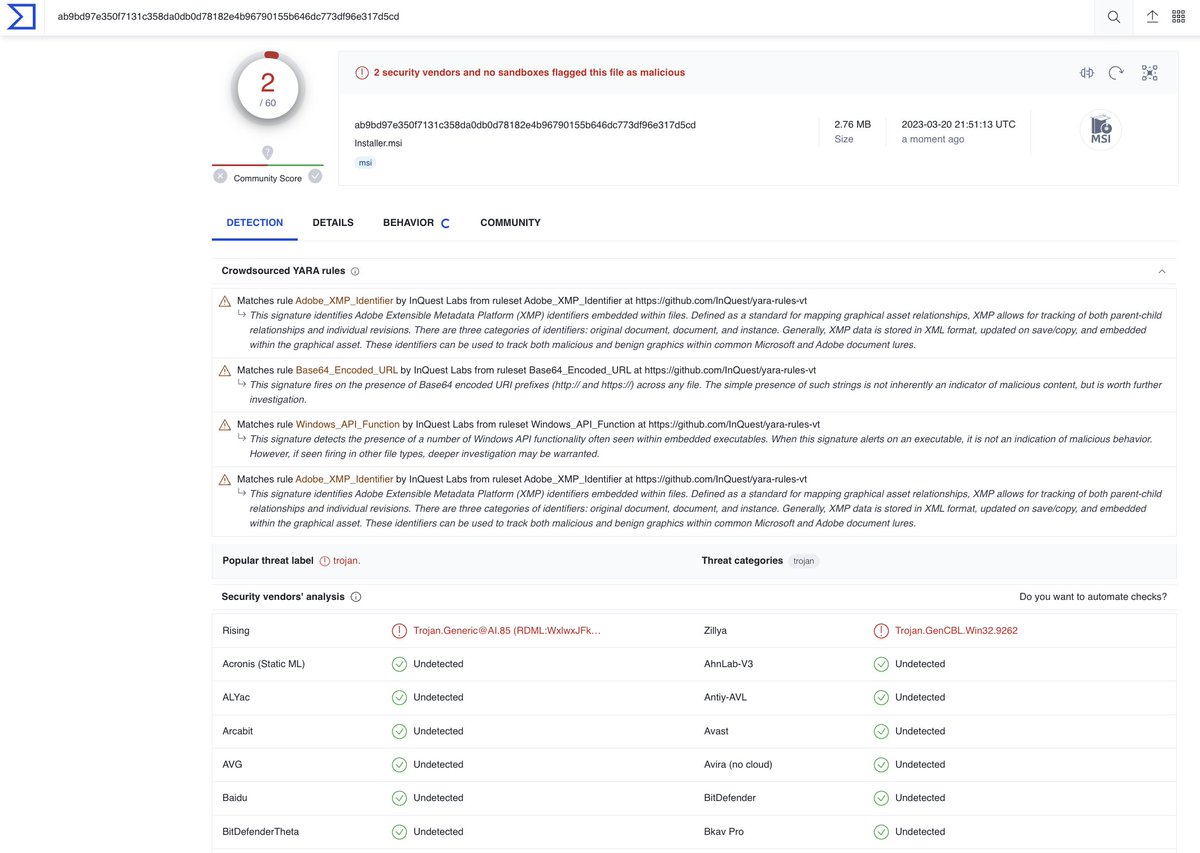Viewport: 1200px width, 853px height.
Task: Click the community score upvote check icon
Action: pos(315,176)
